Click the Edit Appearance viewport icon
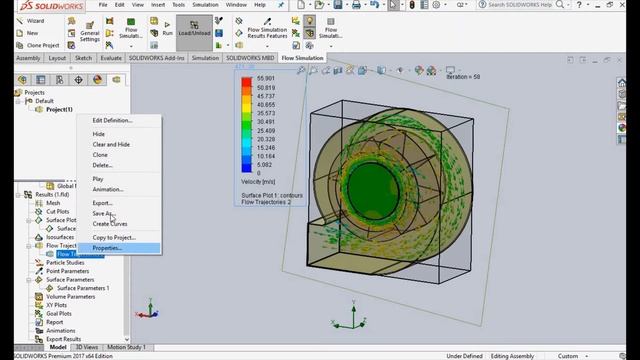Viewport: 640px width, 360px height. point(419,71)
